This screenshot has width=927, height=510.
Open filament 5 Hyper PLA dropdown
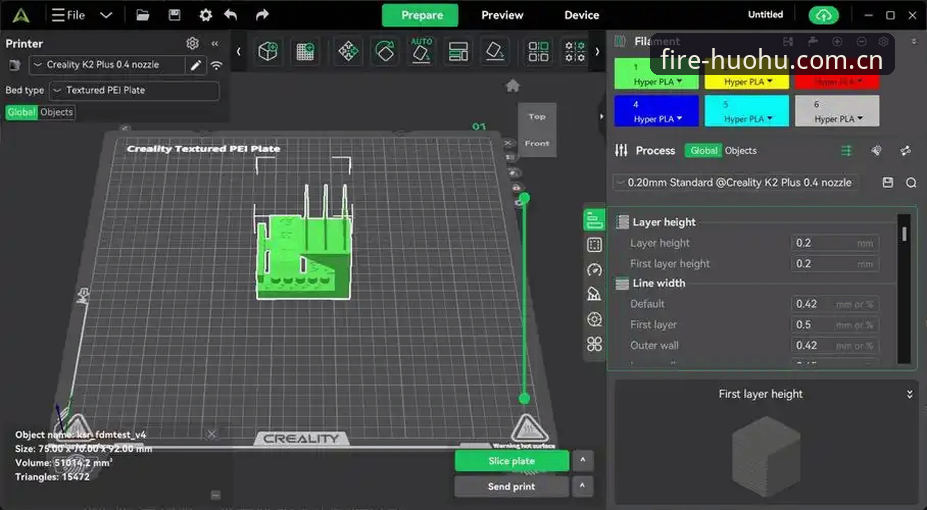point(747,119)
